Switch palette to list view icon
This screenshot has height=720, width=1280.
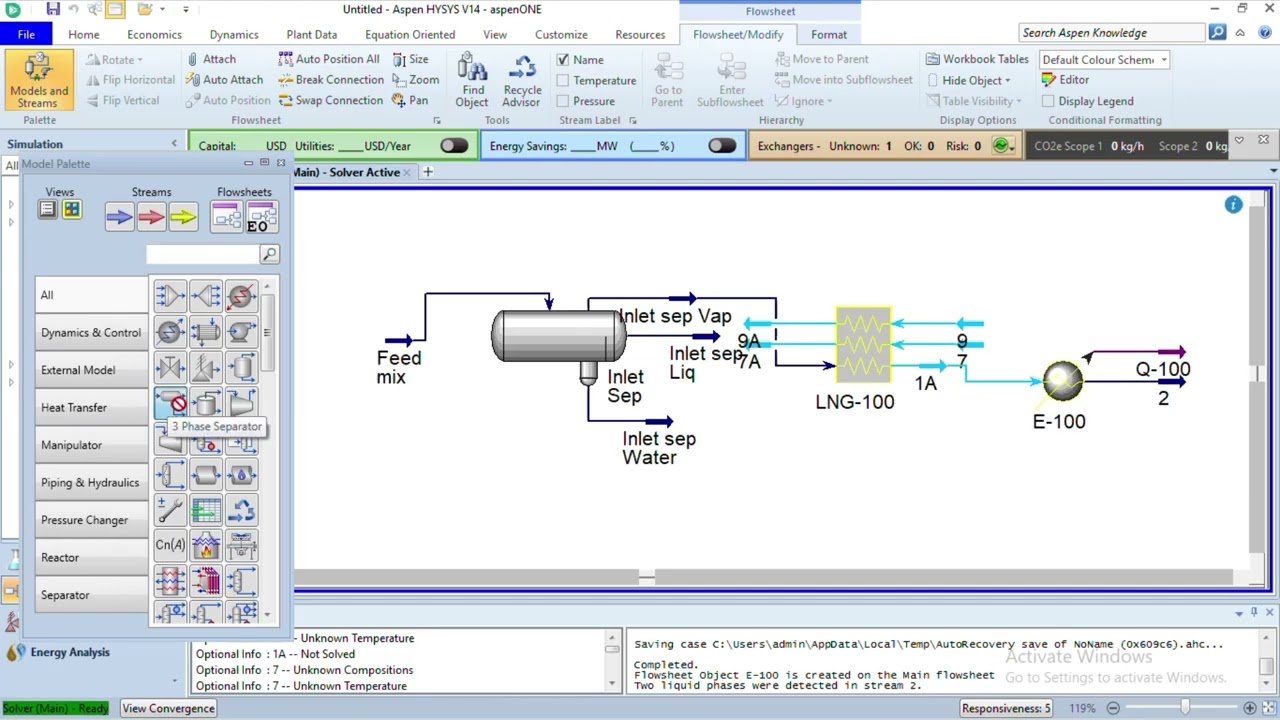tap(47, 209)
